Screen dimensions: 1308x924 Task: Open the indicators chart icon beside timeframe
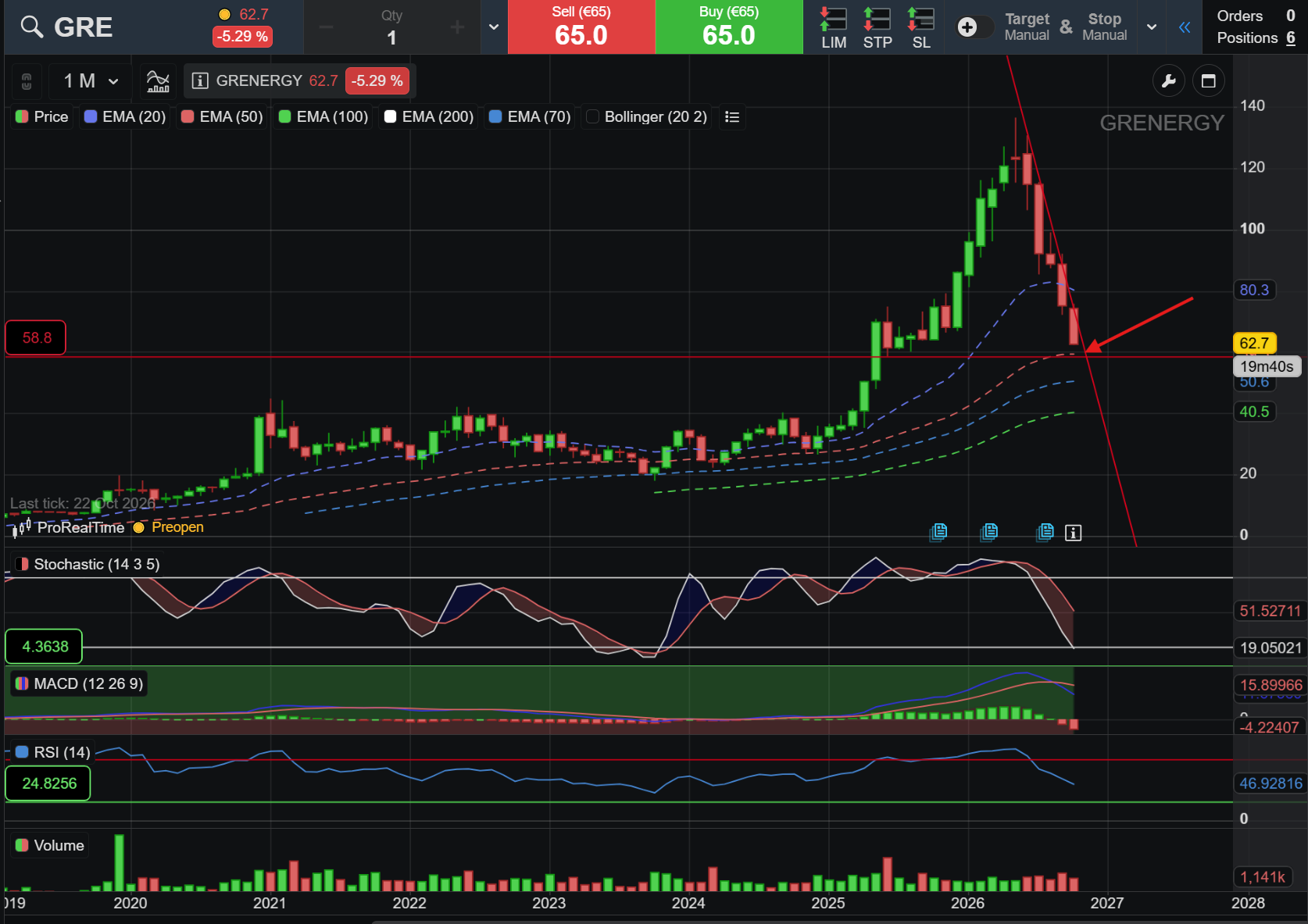tap(158, 81)
